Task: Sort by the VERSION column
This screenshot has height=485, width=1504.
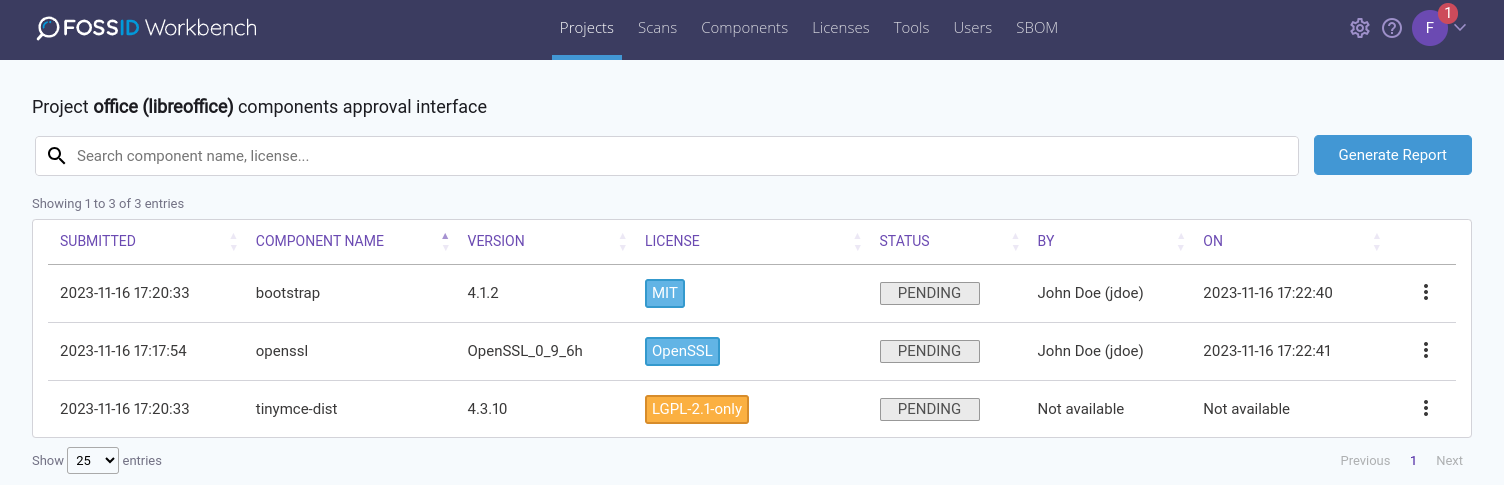Action: [496, 241]
